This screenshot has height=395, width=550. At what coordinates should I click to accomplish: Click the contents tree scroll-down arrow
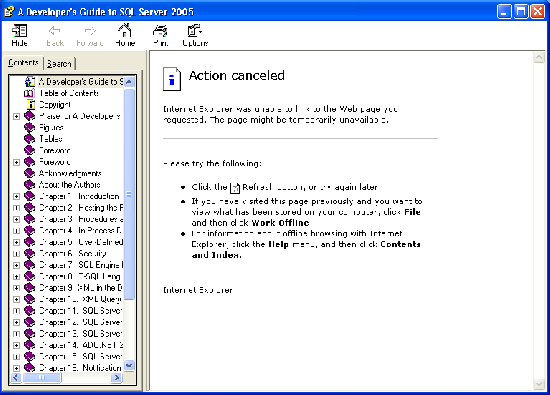[x=129, y=366]
